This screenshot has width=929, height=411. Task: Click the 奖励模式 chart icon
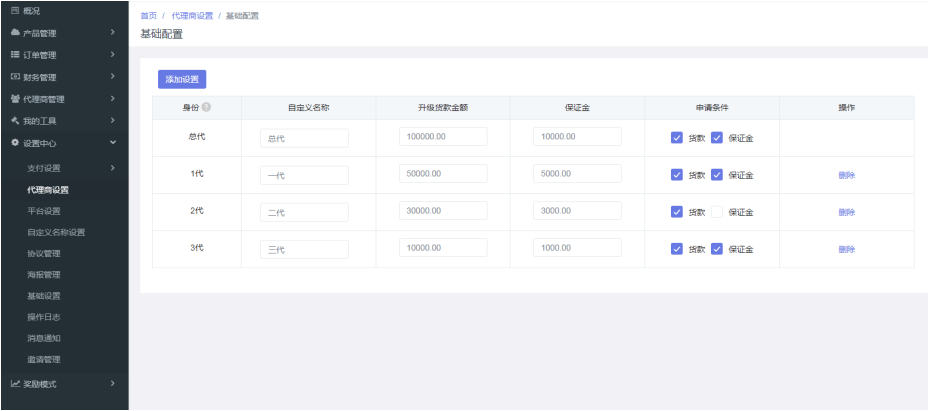[15, 383]
